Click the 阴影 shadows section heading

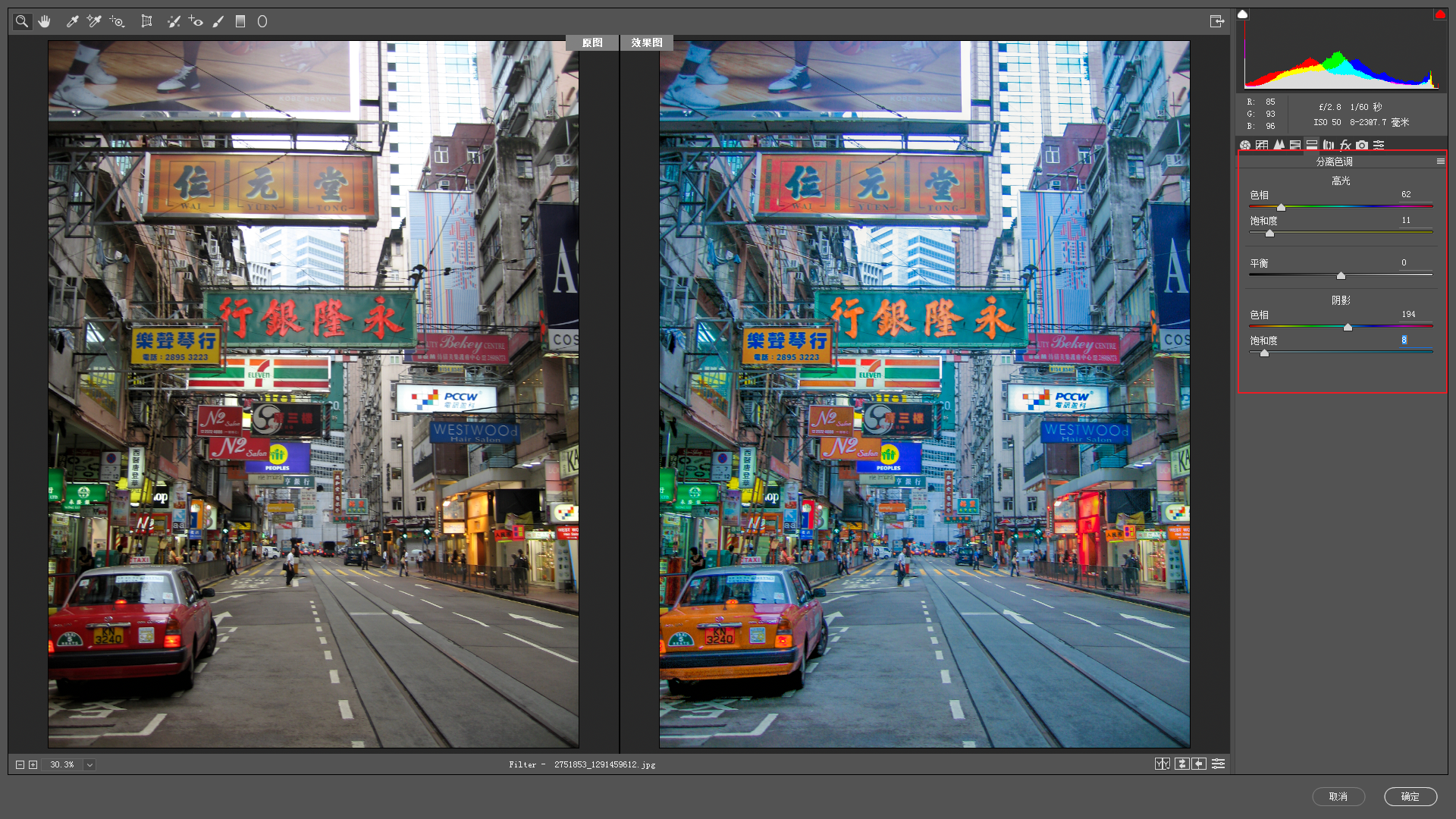[x=1341, y=300]
